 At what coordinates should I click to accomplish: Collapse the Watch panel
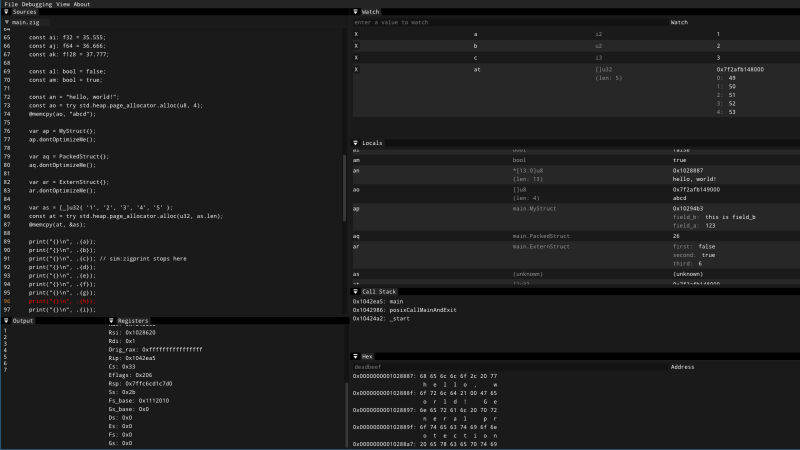tap(356, 12)
